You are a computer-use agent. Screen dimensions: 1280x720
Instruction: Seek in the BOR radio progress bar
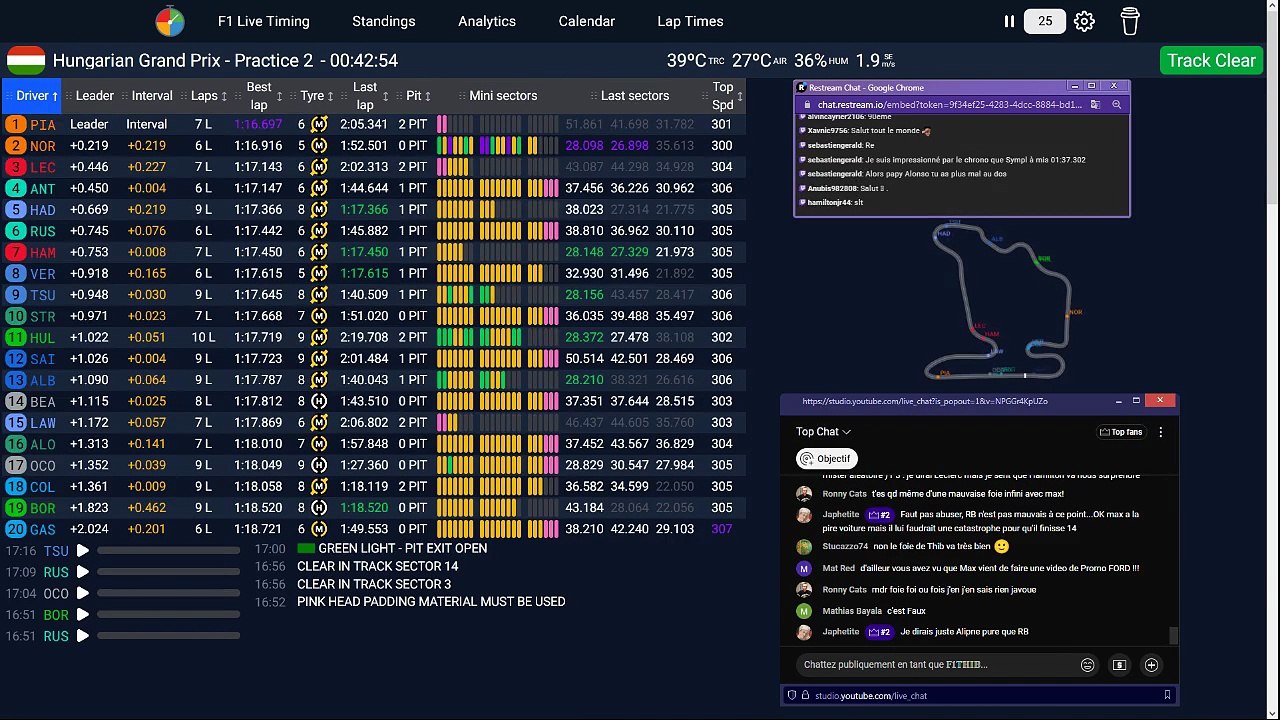pyautogui.click(x=168, y=615)
